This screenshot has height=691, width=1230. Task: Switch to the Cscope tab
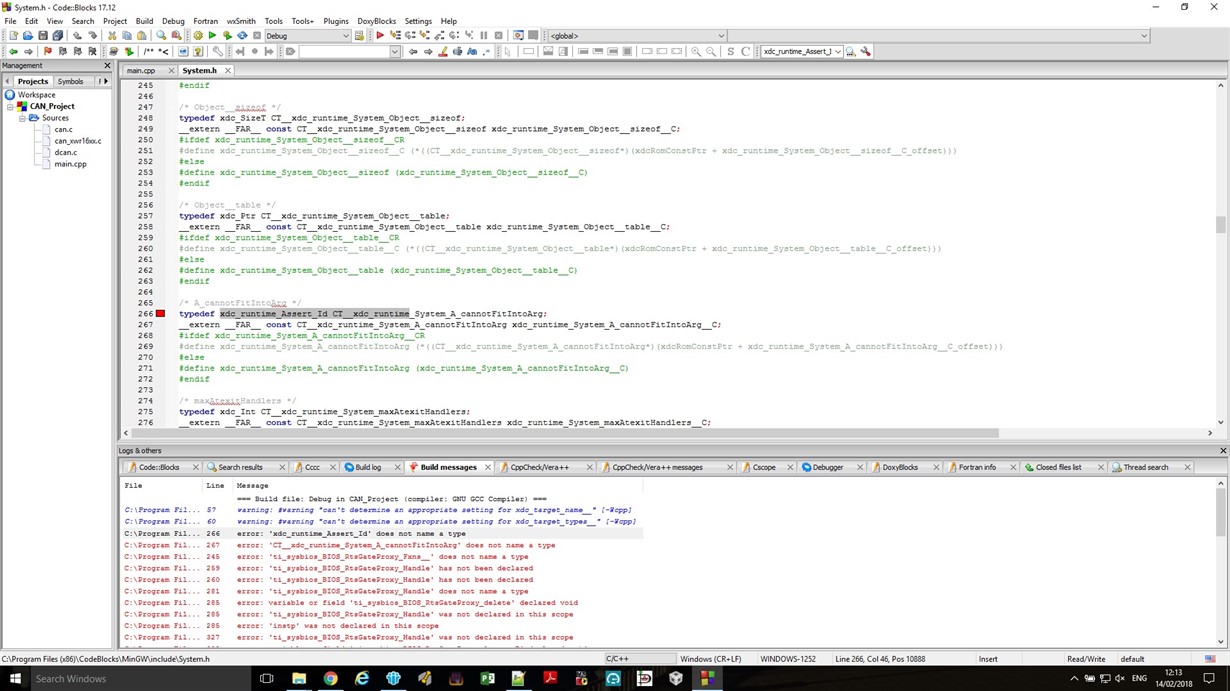tap(763, 467)
